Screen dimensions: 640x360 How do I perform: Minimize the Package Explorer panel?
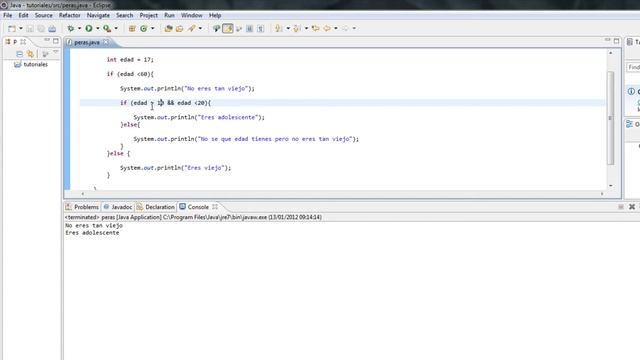click(x=47, y=40)
